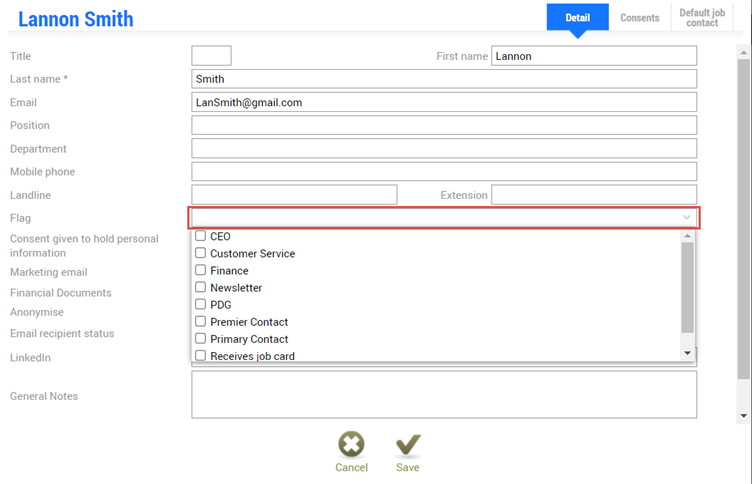Tick the CEO flag checkbox
The height and width of the screenshot is (484, 752).
[x=201, y=237]
